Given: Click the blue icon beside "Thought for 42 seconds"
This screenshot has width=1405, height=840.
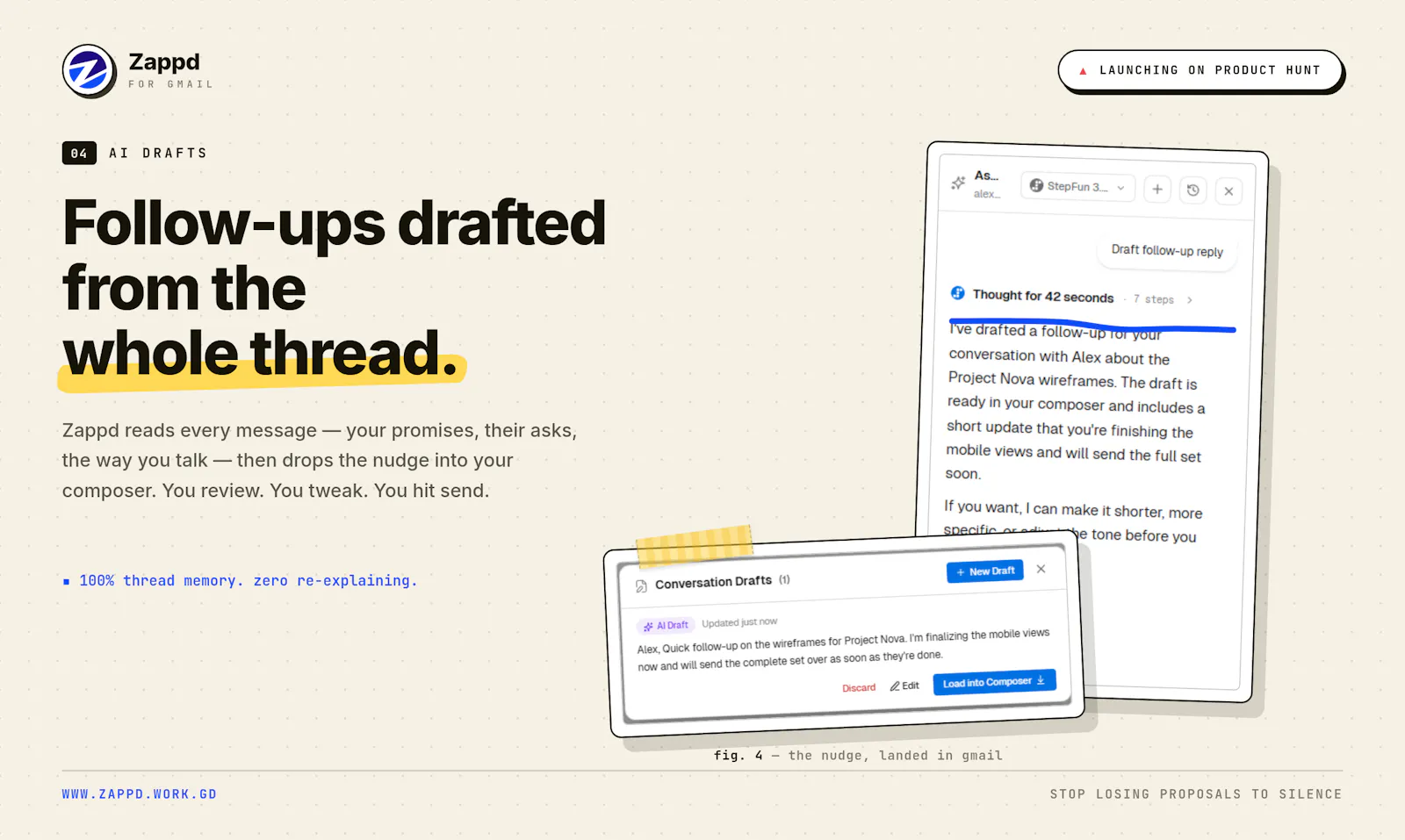Looking at the screenshot, I should click(x=958, y=293).
